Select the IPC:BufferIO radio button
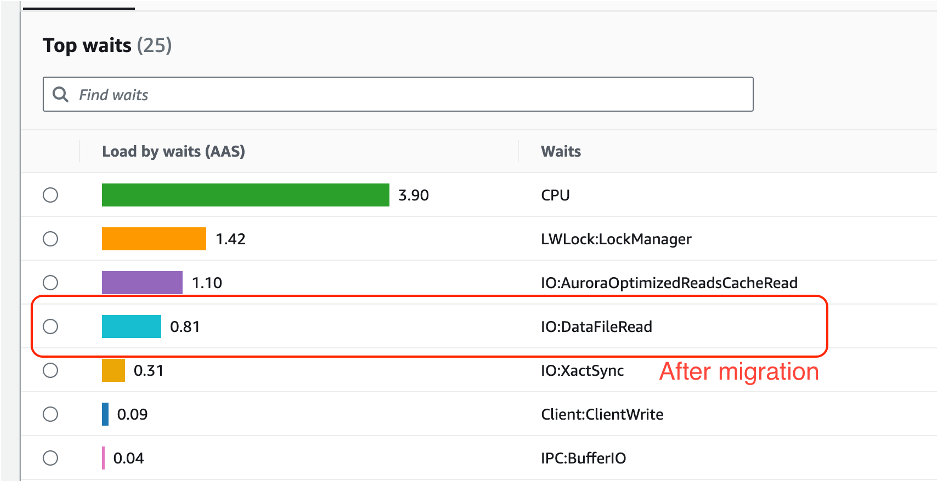 click(x=50, y=458)
